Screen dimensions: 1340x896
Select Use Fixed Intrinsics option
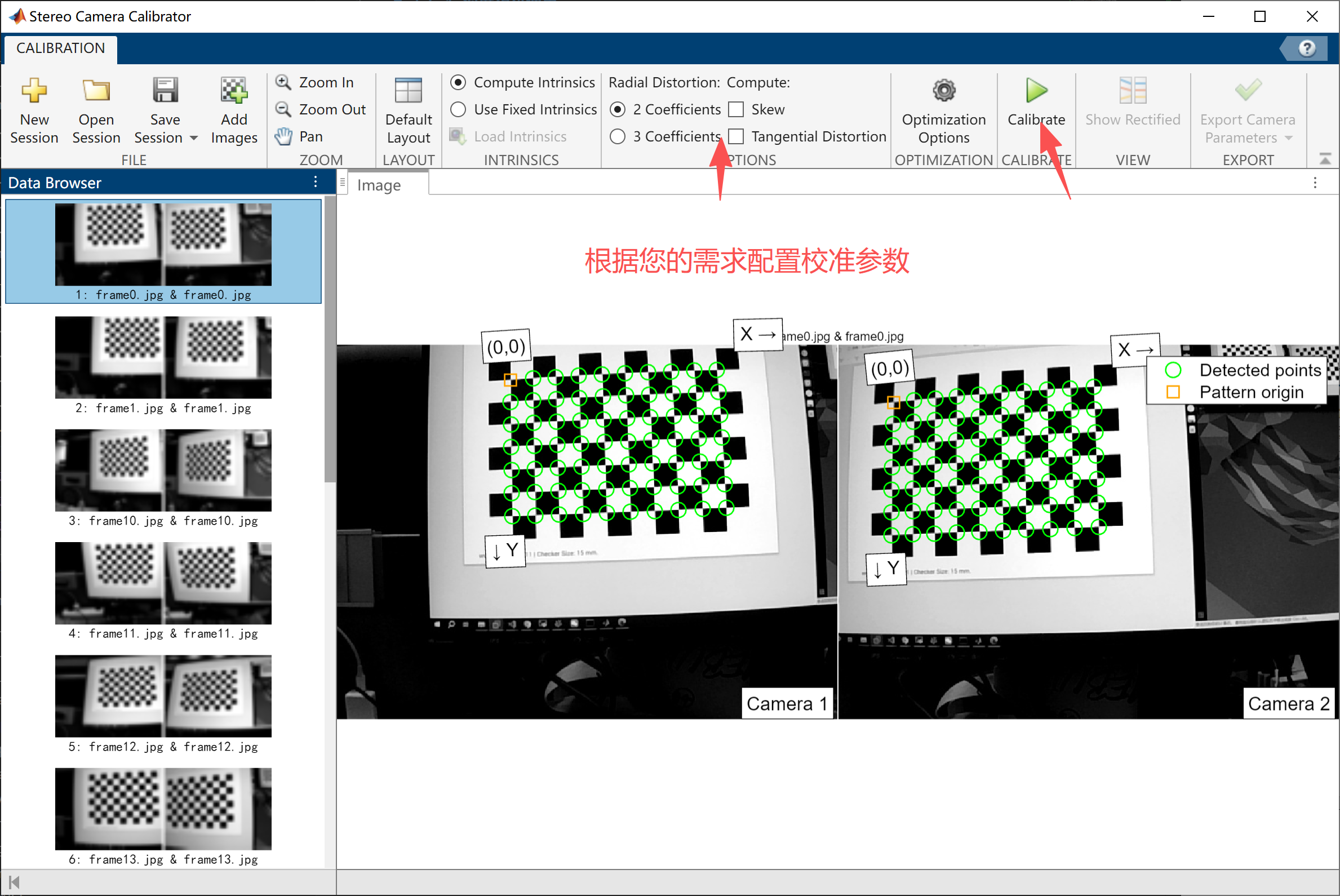click(x=458, y=109)
